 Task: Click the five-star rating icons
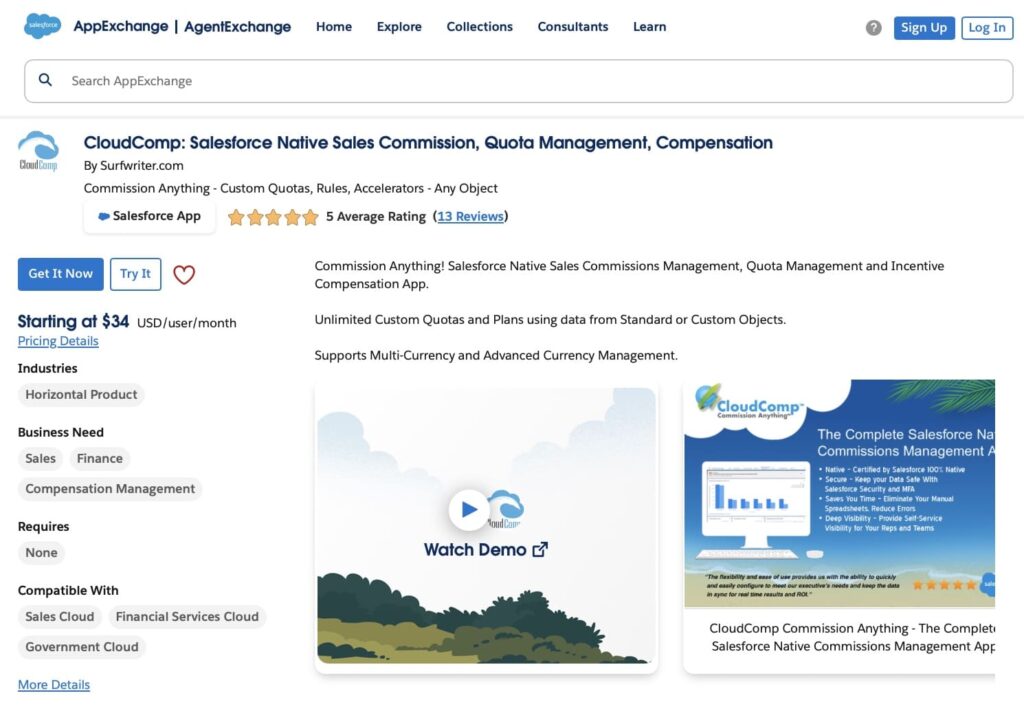click(x=273, y=217)
